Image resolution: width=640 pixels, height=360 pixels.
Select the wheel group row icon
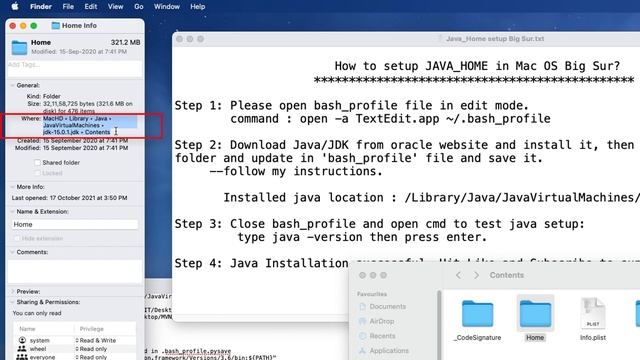click(x=22, y=349)
